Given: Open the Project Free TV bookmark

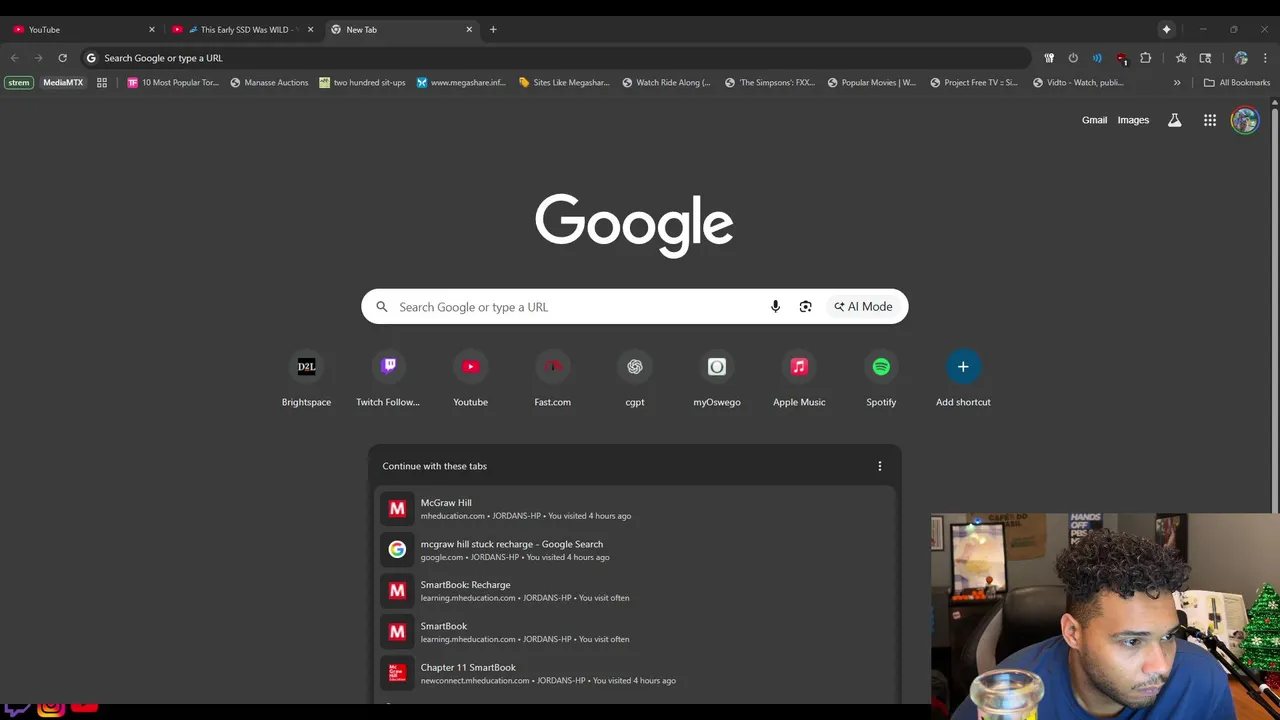Looking at the screenshot, I should click(x=974, y=83).
